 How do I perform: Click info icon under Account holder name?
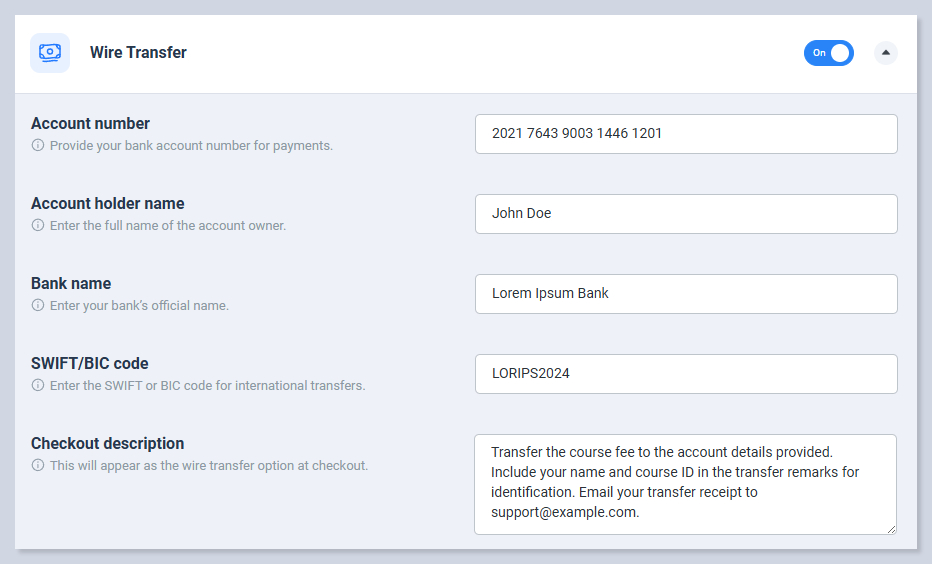38,226
